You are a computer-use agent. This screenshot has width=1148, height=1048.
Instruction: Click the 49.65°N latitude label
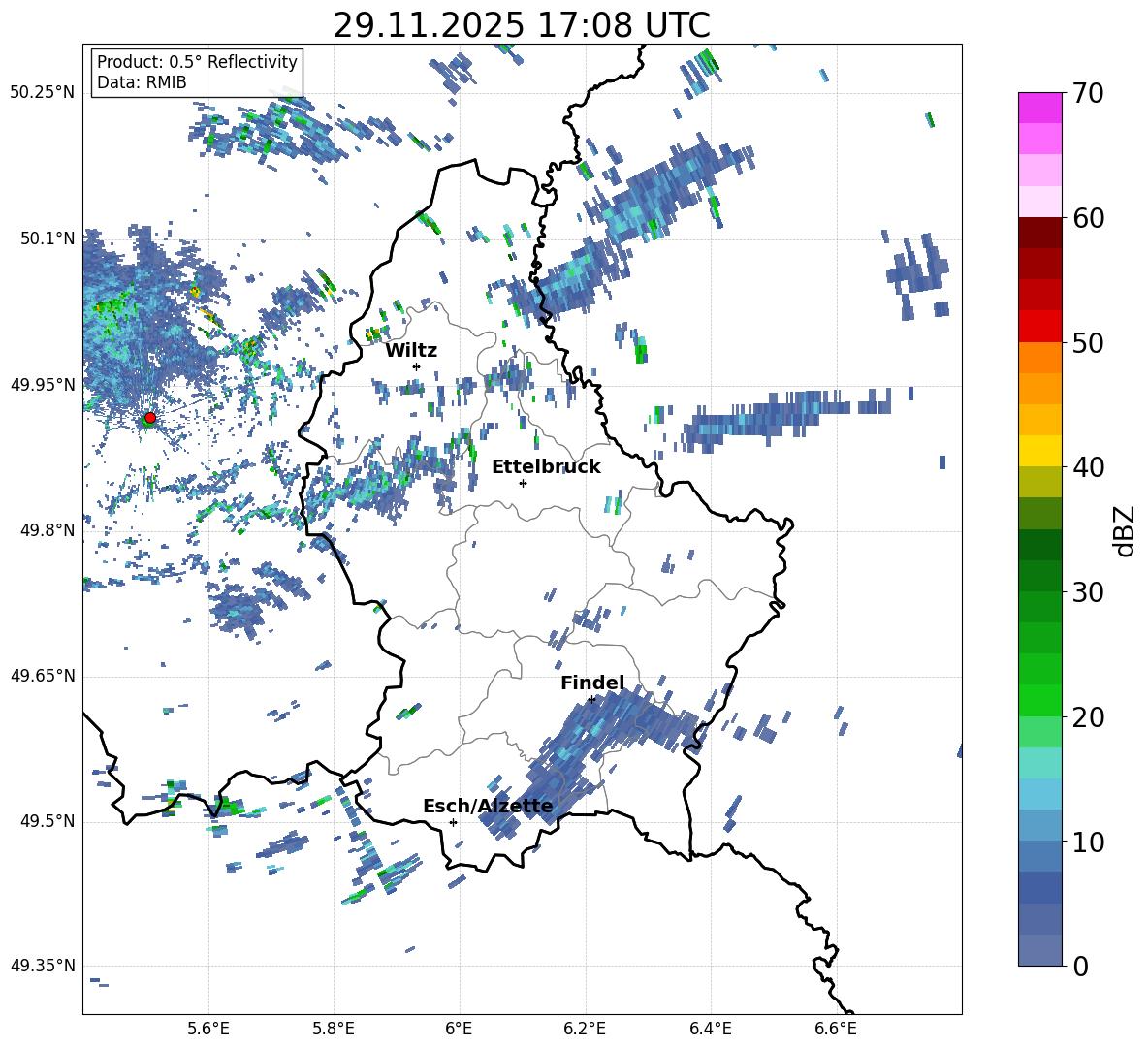pyautogui.click(x=43, y=676)
